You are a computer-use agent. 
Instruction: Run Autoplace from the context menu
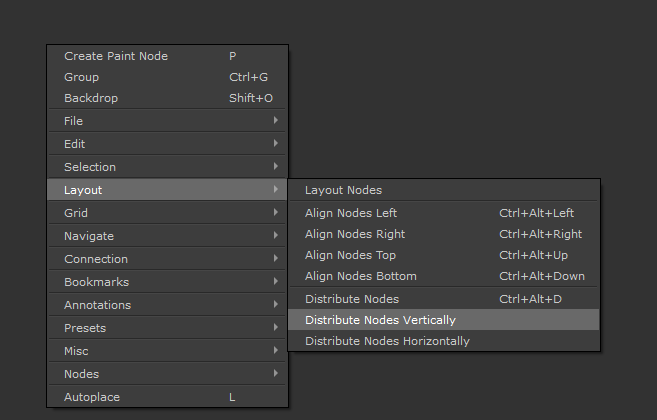click(92, 397)
